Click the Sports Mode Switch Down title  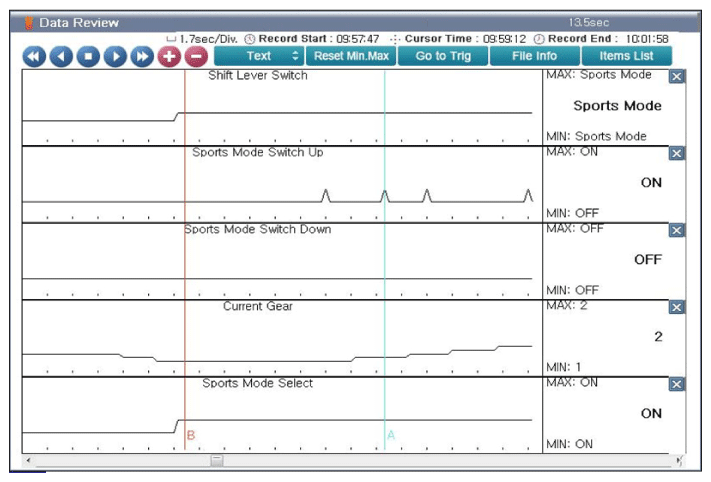tap(258, 229)
